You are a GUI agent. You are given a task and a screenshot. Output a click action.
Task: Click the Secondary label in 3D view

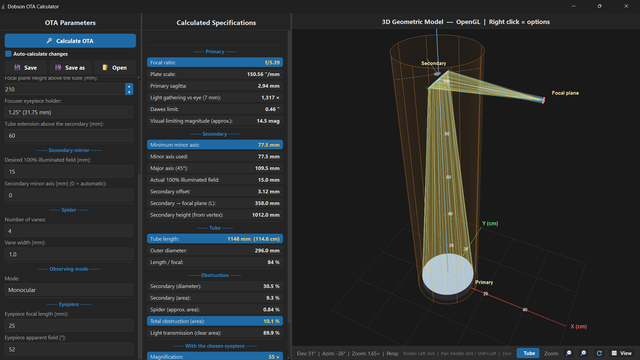433,63
